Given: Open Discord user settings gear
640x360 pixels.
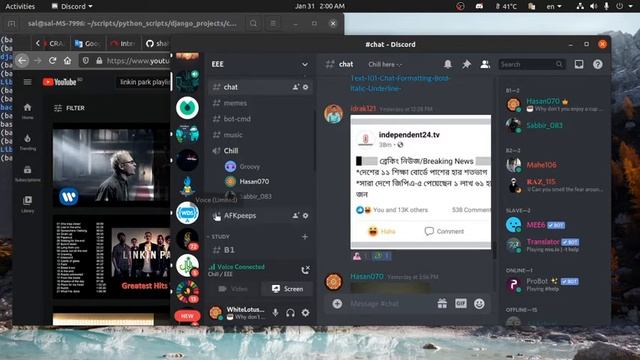Looking at the screenshot, I should [x=305, y=313].
